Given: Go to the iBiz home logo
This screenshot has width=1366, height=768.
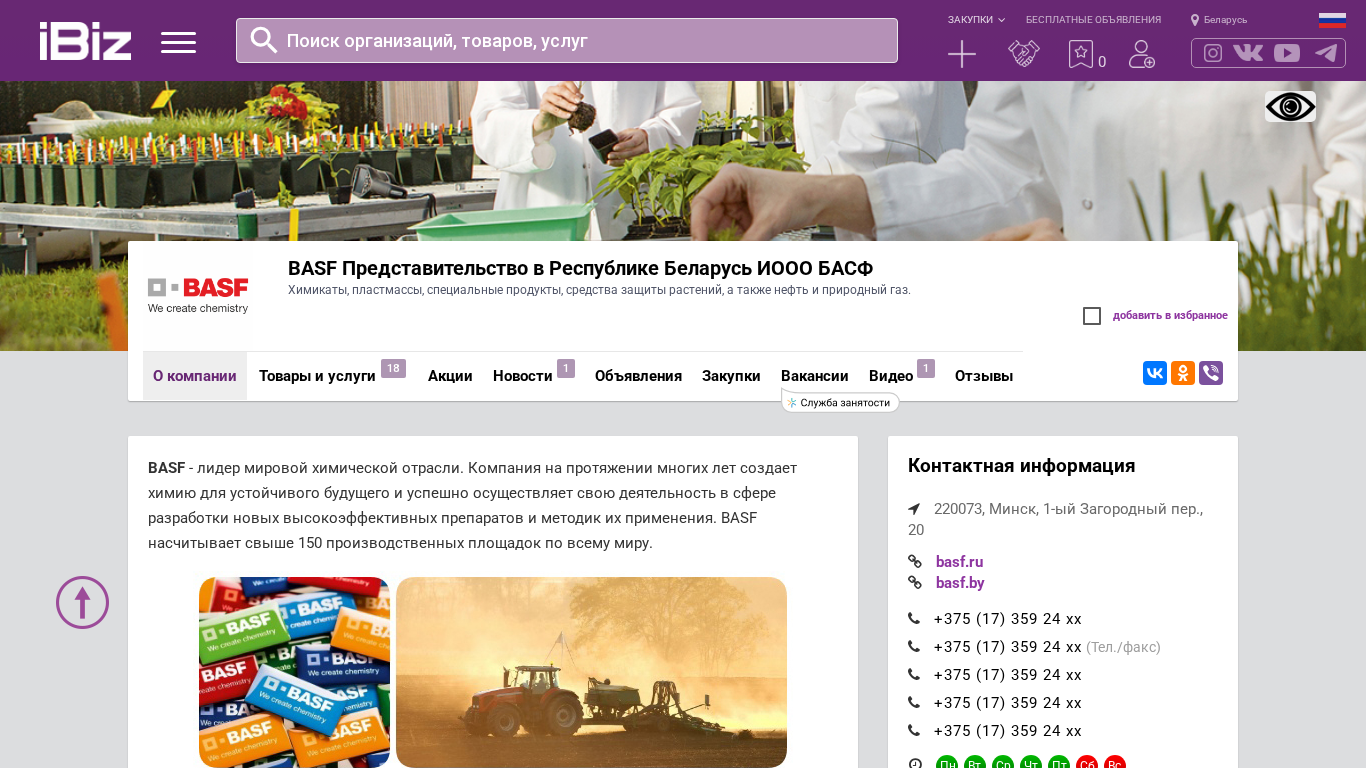Looking at the screenshot, I should [85, 41].
